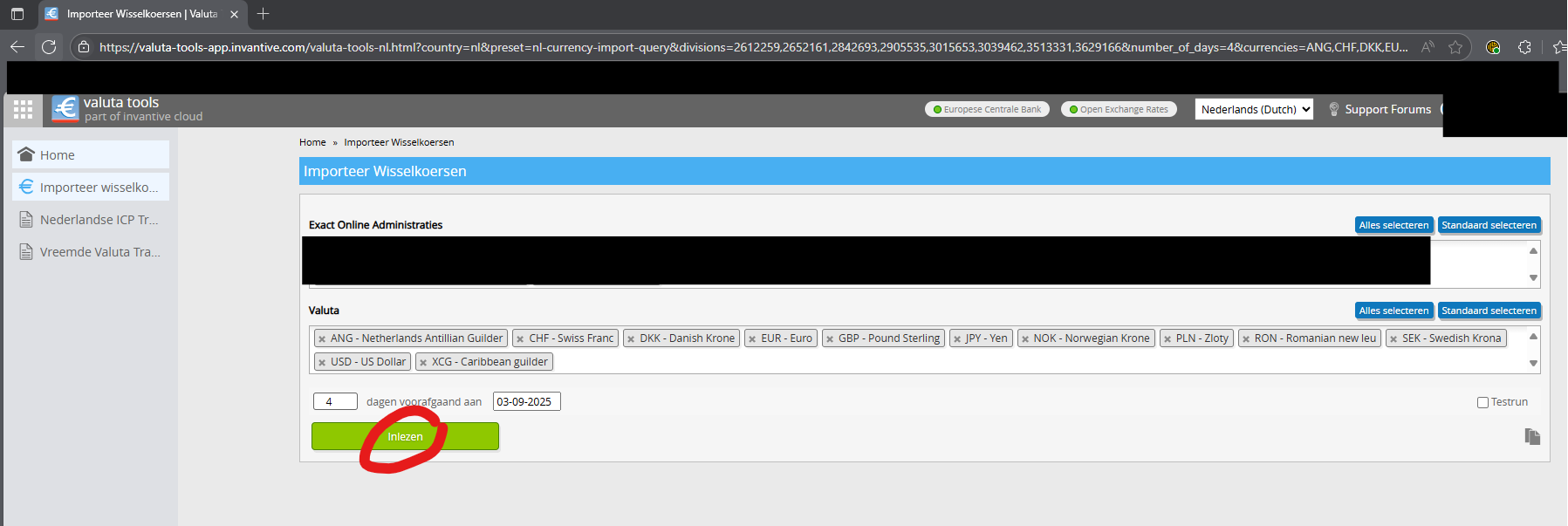The image size is (1568, 526).
Task: Remove the CHF - Swiss Franc tag
Action: coord(520,339)
